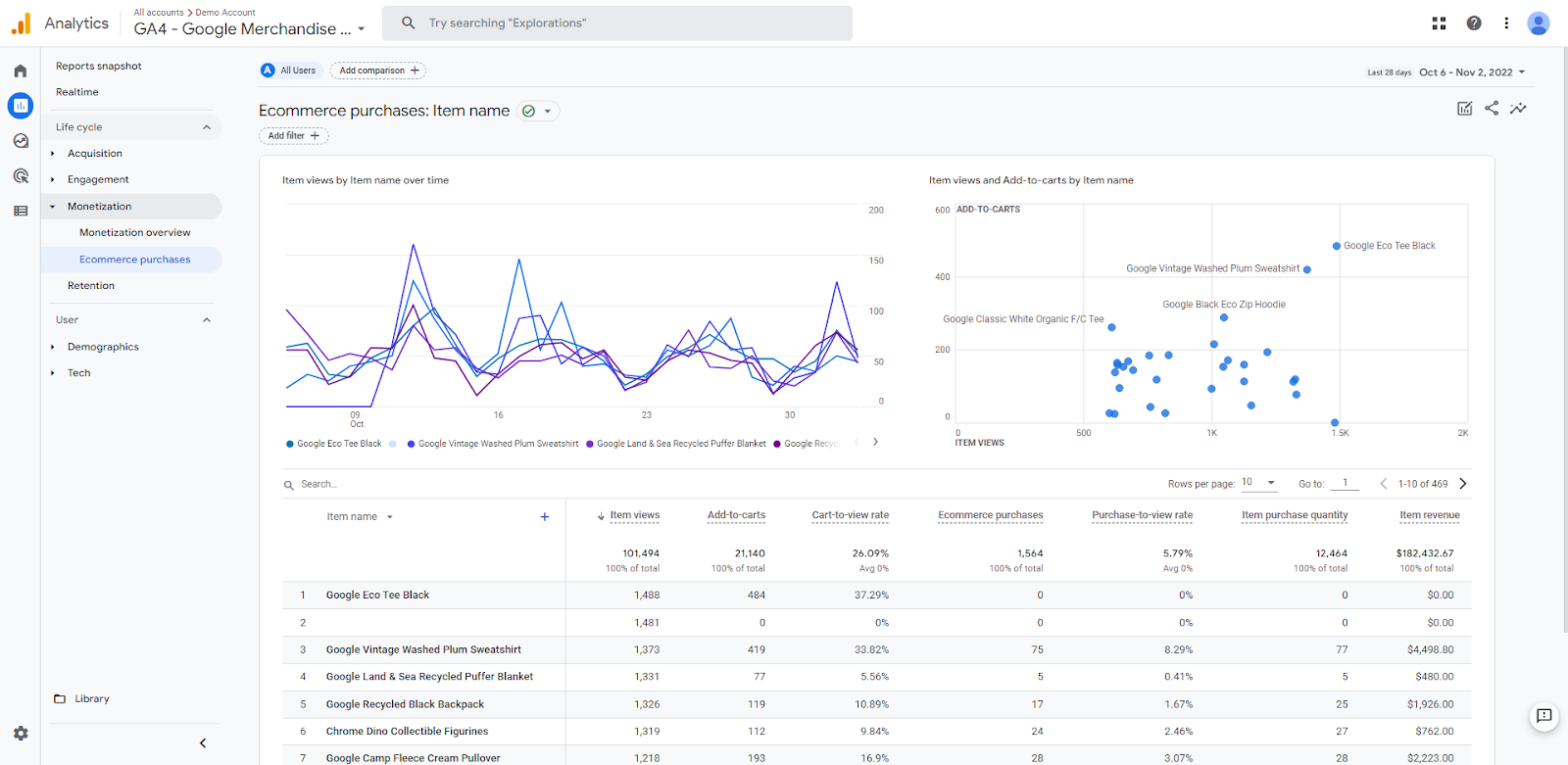Open the Library

pos(91,699)
